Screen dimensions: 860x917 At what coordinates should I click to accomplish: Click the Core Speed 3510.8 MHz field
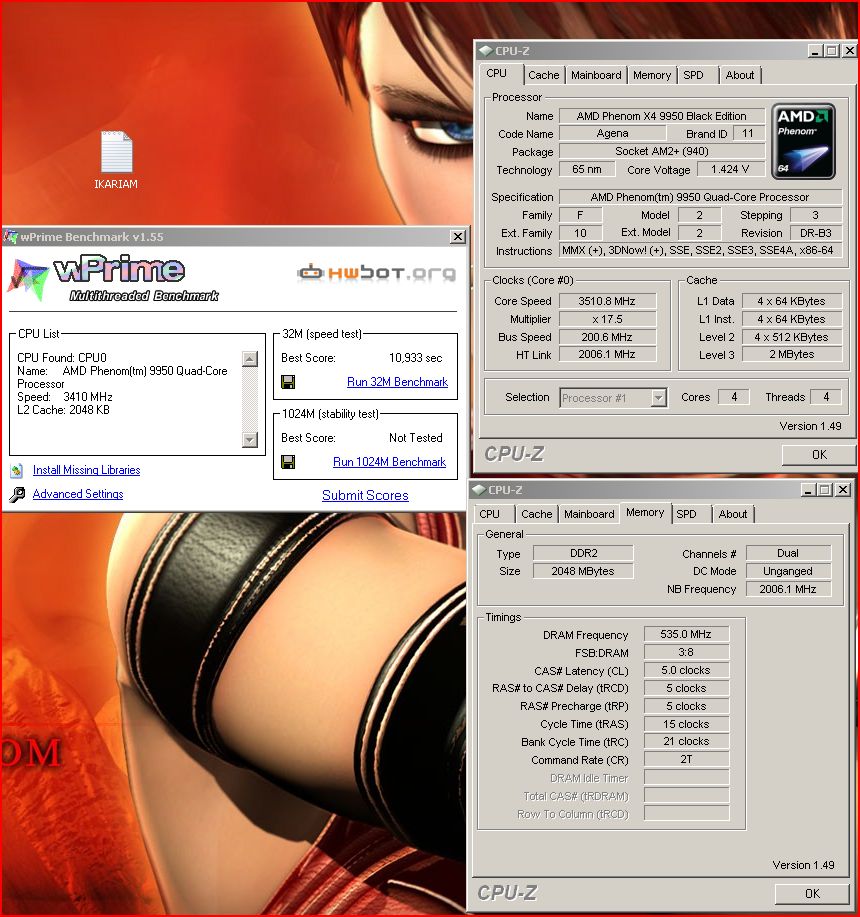pyautogui.click(x=607, y=301)
